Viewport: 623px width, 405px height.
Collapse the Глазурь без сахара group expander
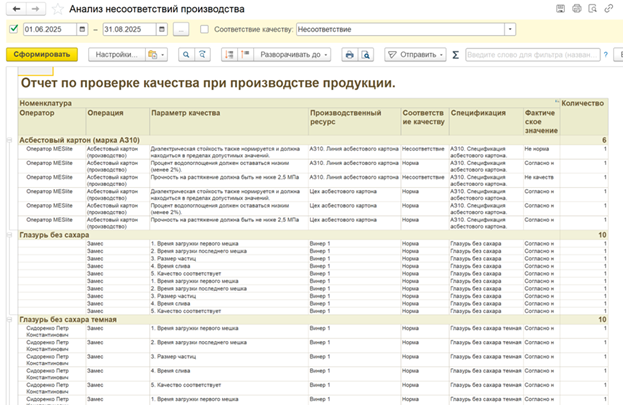point(9,235)
